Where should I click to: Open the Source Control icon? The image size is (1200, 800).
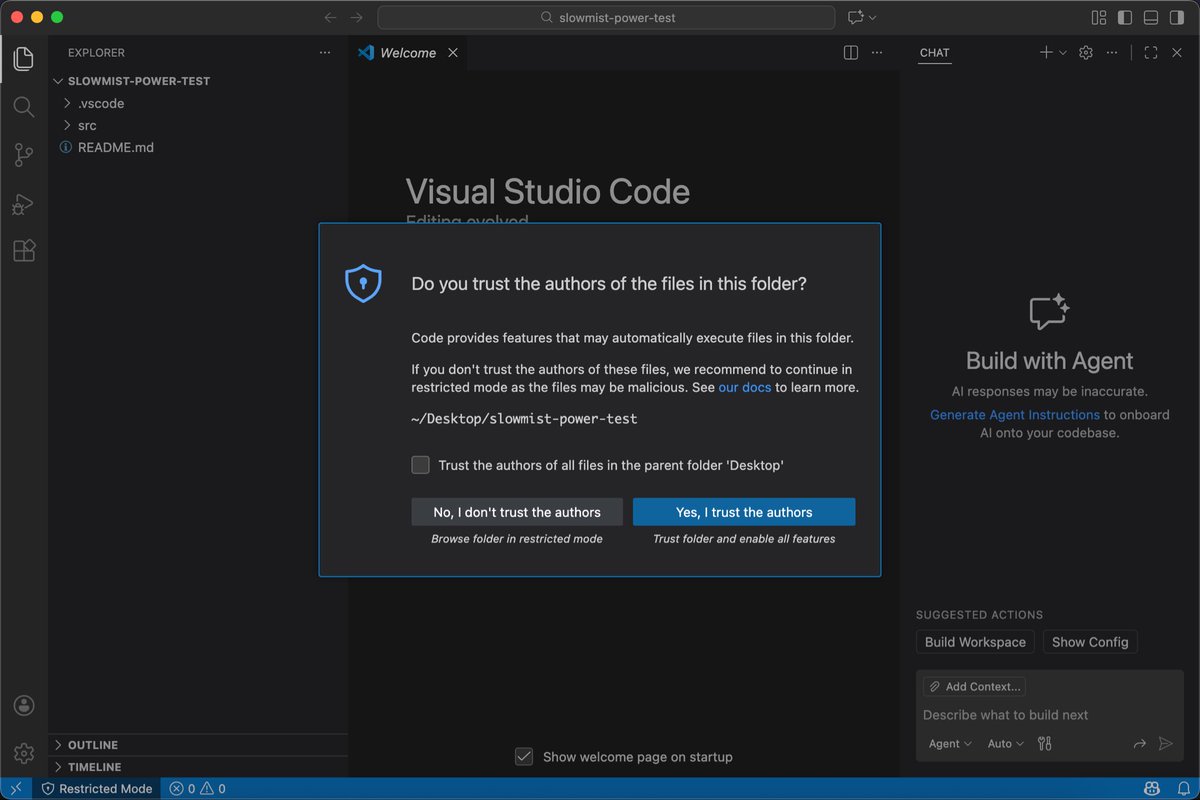click(x=23, y=155)
